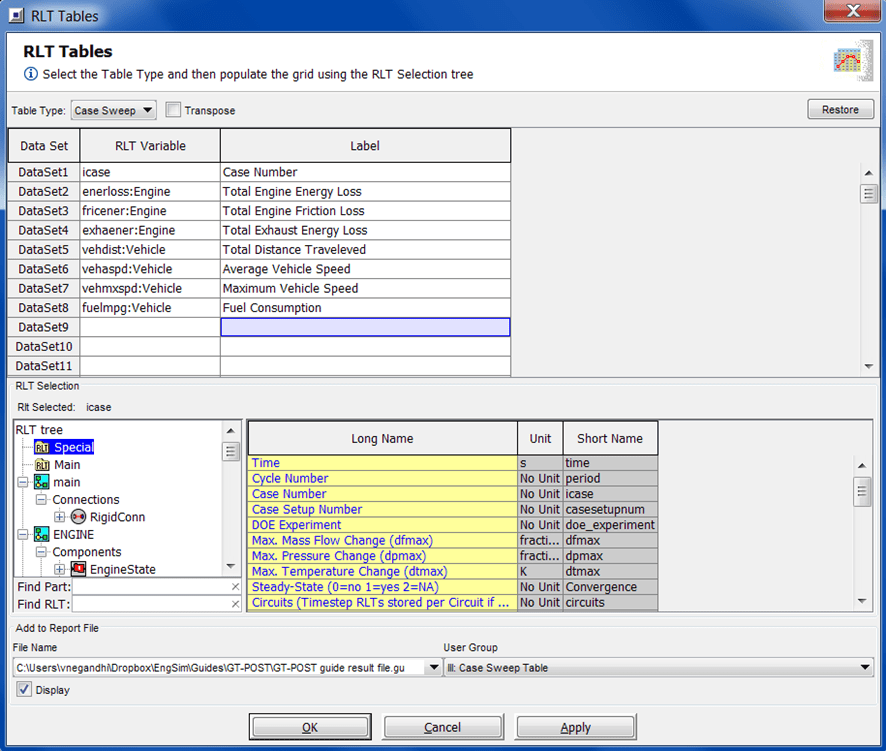The height and width of the screenshot is (751, 886).
Task: Click the Special RLT folder icon
Action: [x=42, y=448]
